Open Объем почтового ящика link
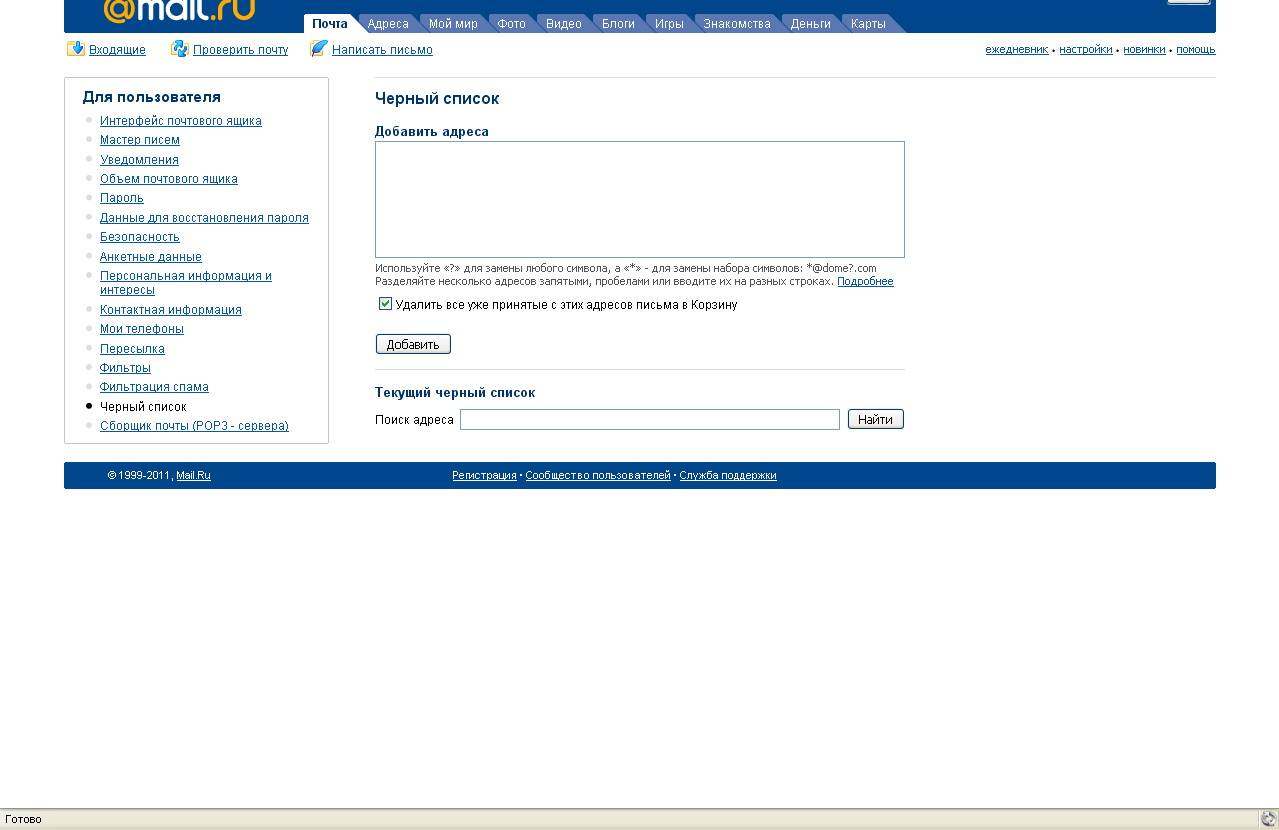 tap(169, 179)
